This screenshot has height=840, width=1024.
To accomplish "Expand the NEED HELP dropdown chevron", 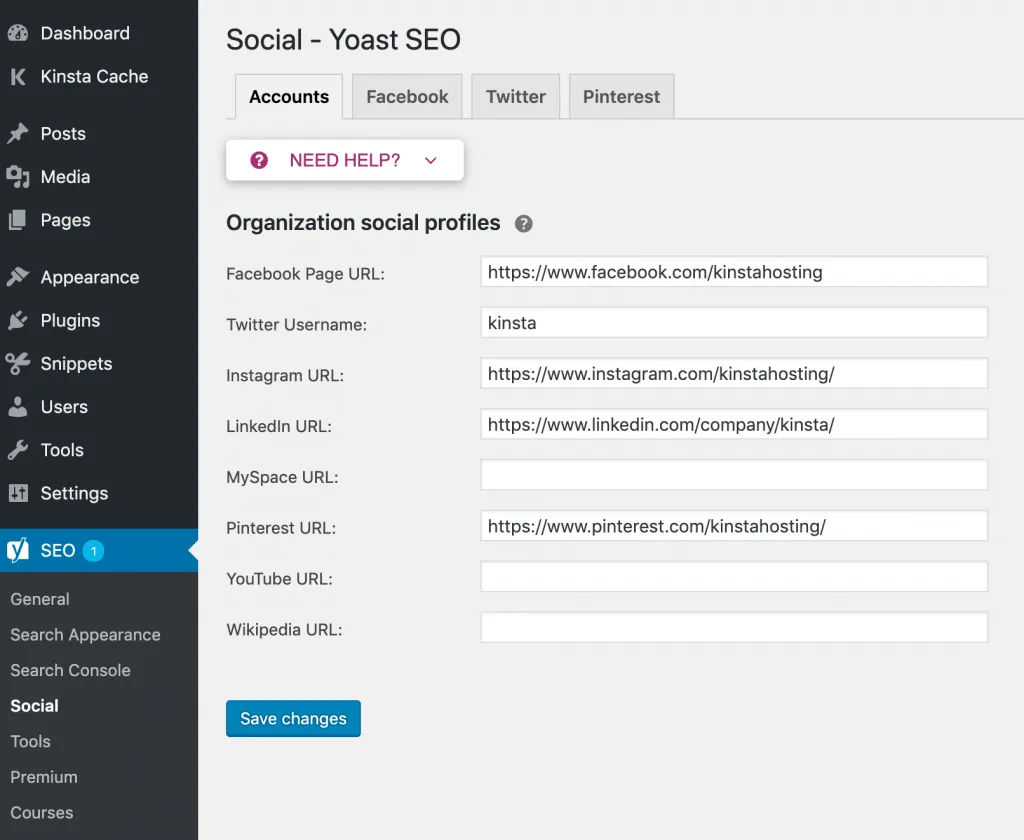I will point(430,159).
